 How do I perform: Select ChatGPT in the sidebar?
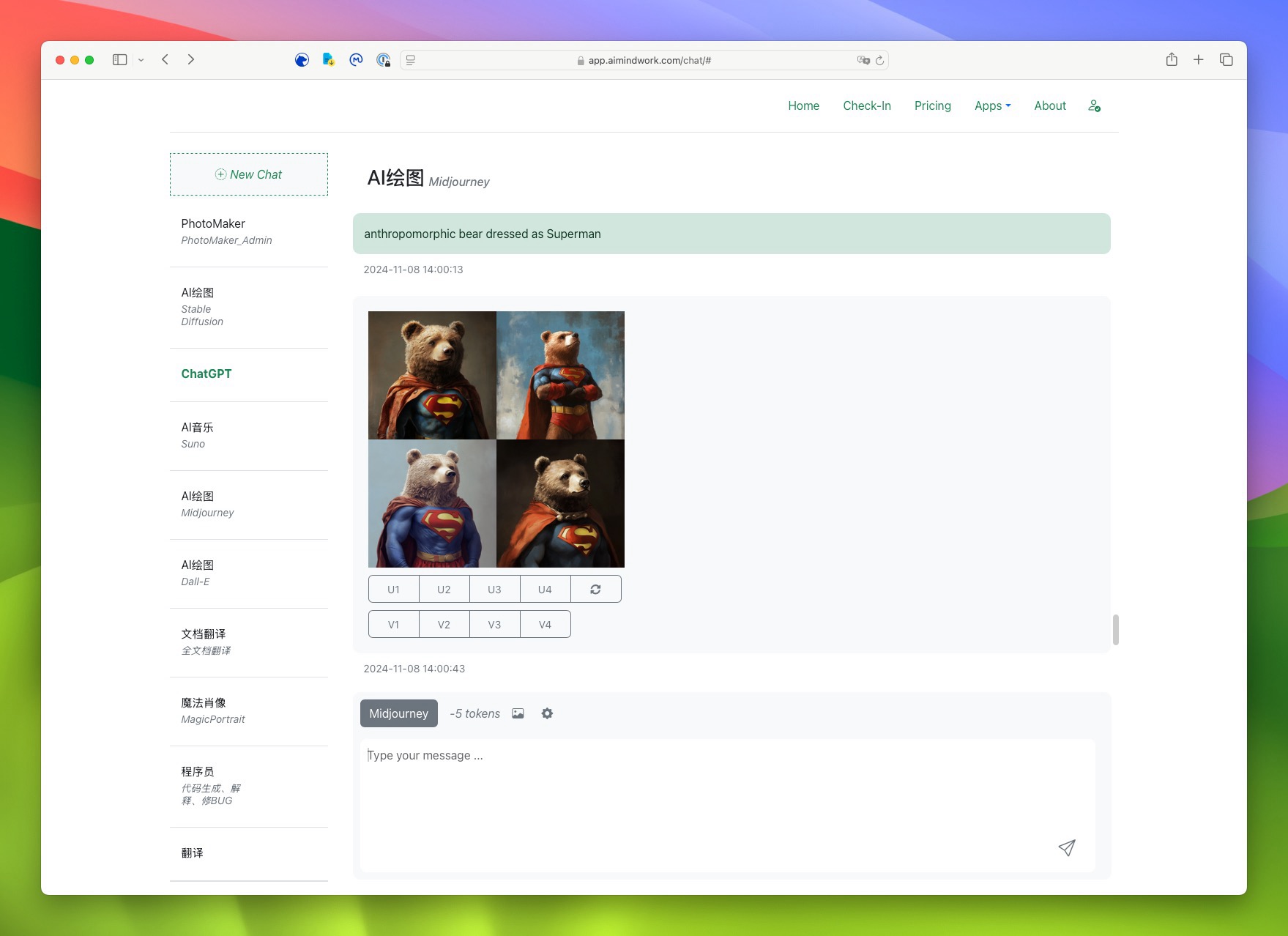coord(249,374)
